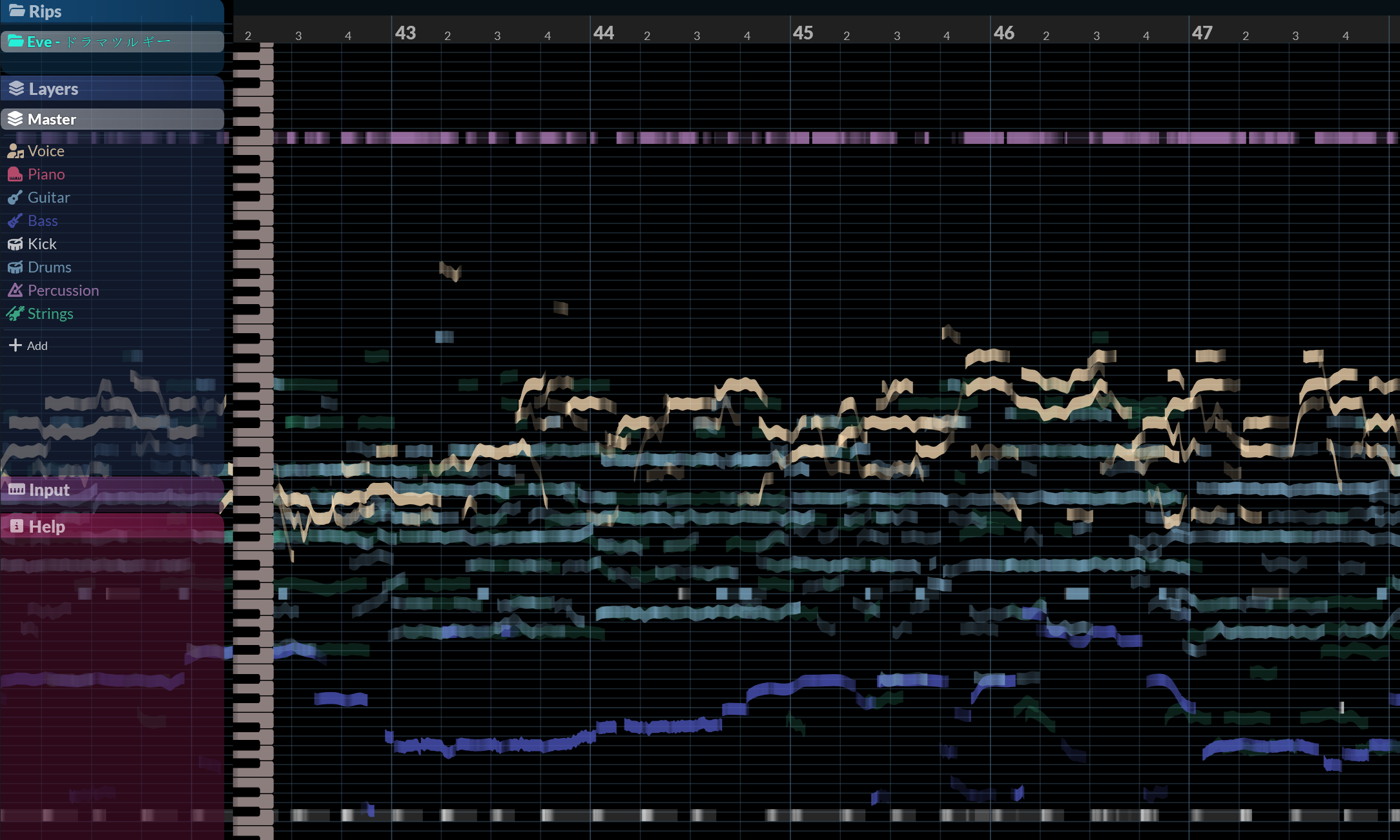Viewport: 1400px width, 840px height.
Task: Click the Percussion metronome icon
Action: click(x=15, y=291)
